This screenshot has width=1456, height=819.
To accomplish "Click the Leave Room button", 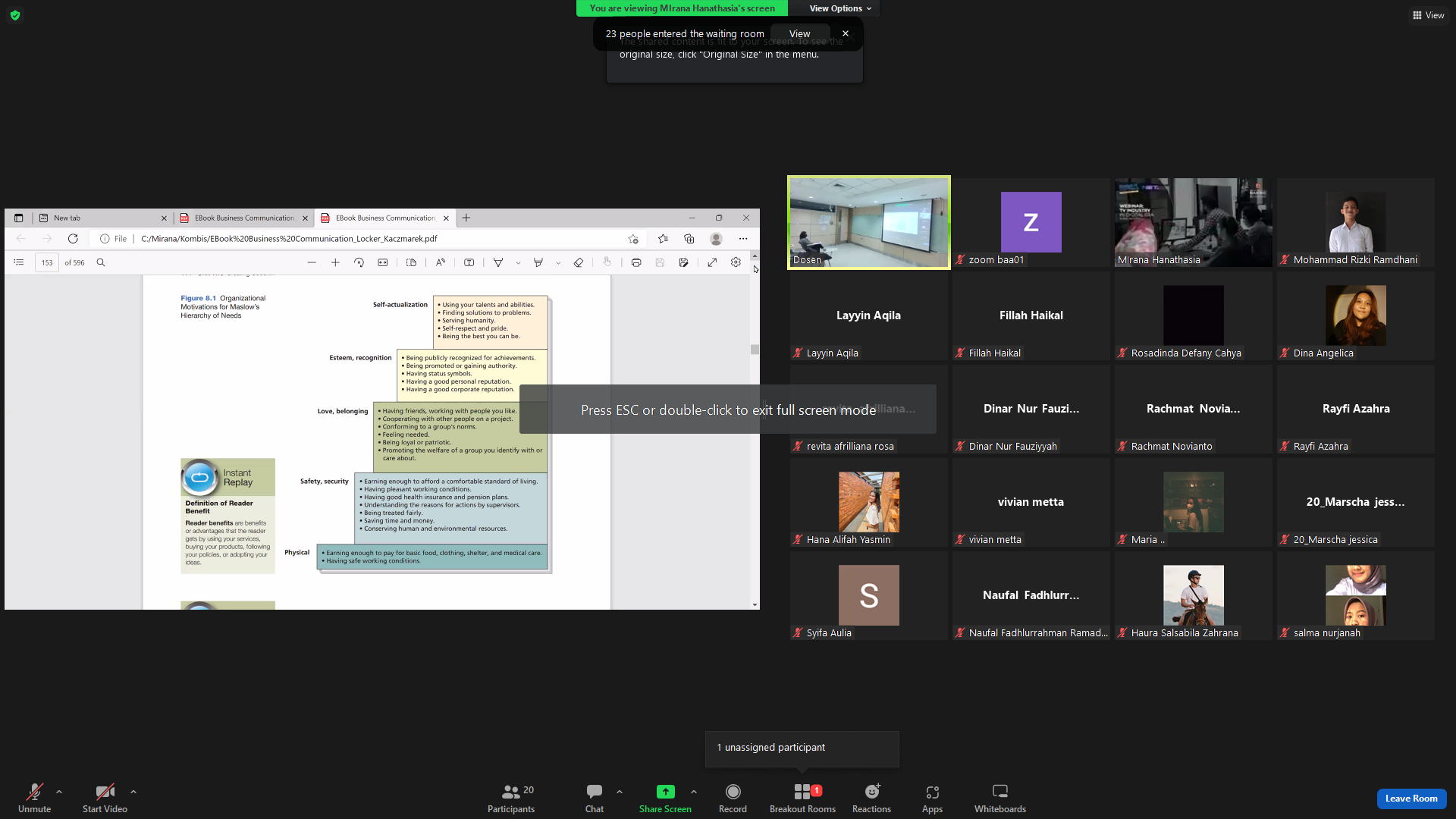I will pyautogui.click(x=1411, y=799).
